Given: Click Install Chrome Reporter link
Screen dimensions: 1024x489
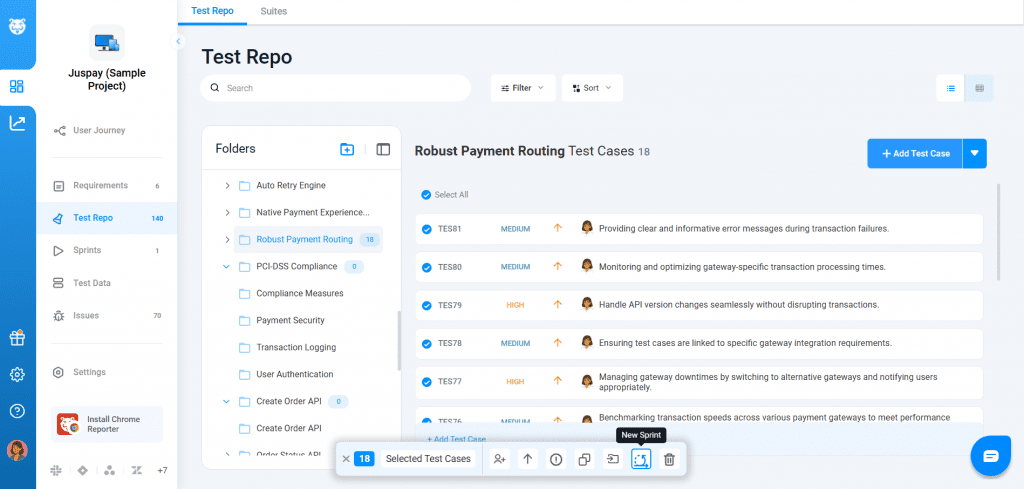Looking at the screenshot, I should coord(107,423).
